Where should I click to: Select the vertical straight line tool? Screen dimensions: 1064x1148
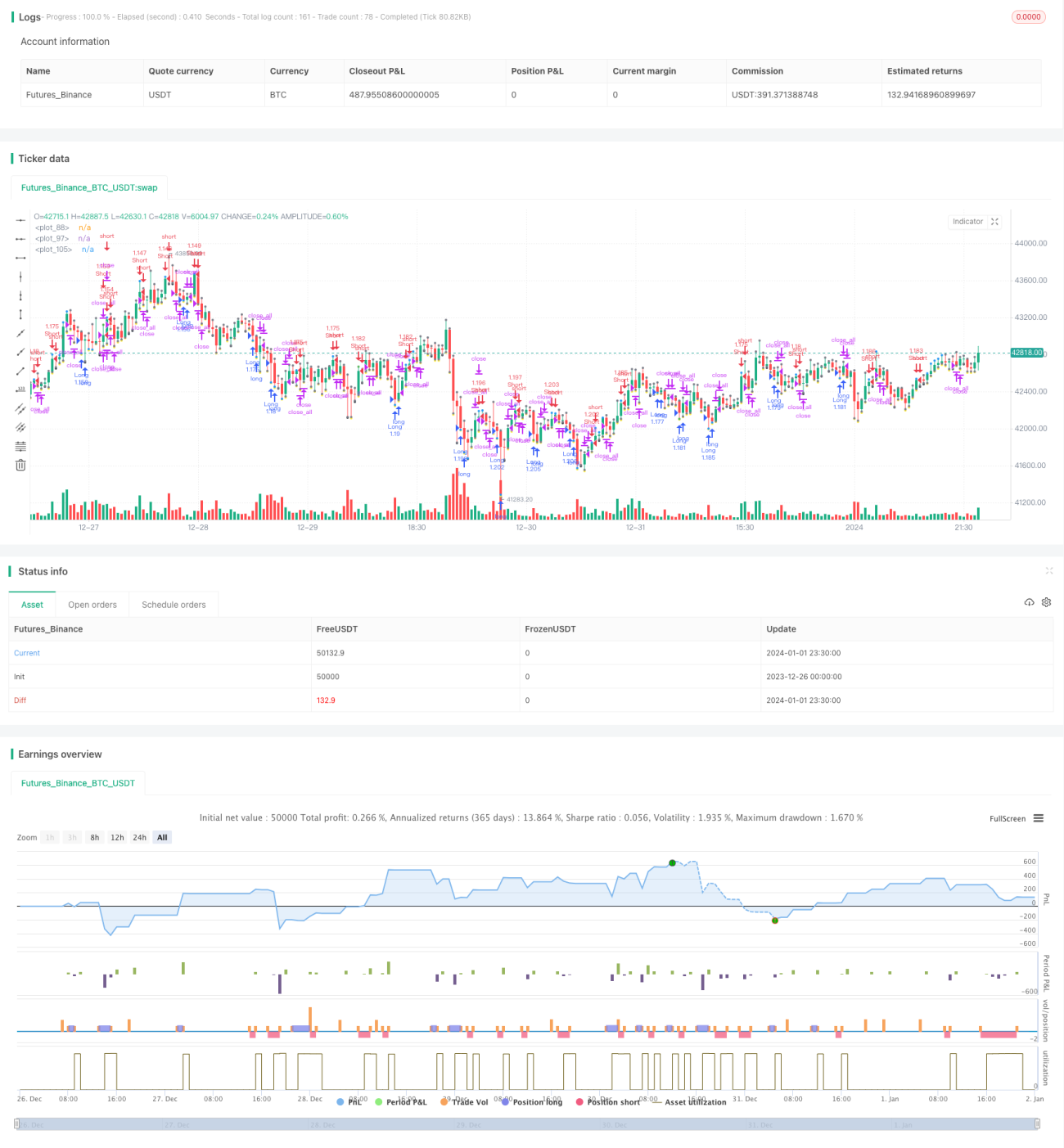coord(20,277)
